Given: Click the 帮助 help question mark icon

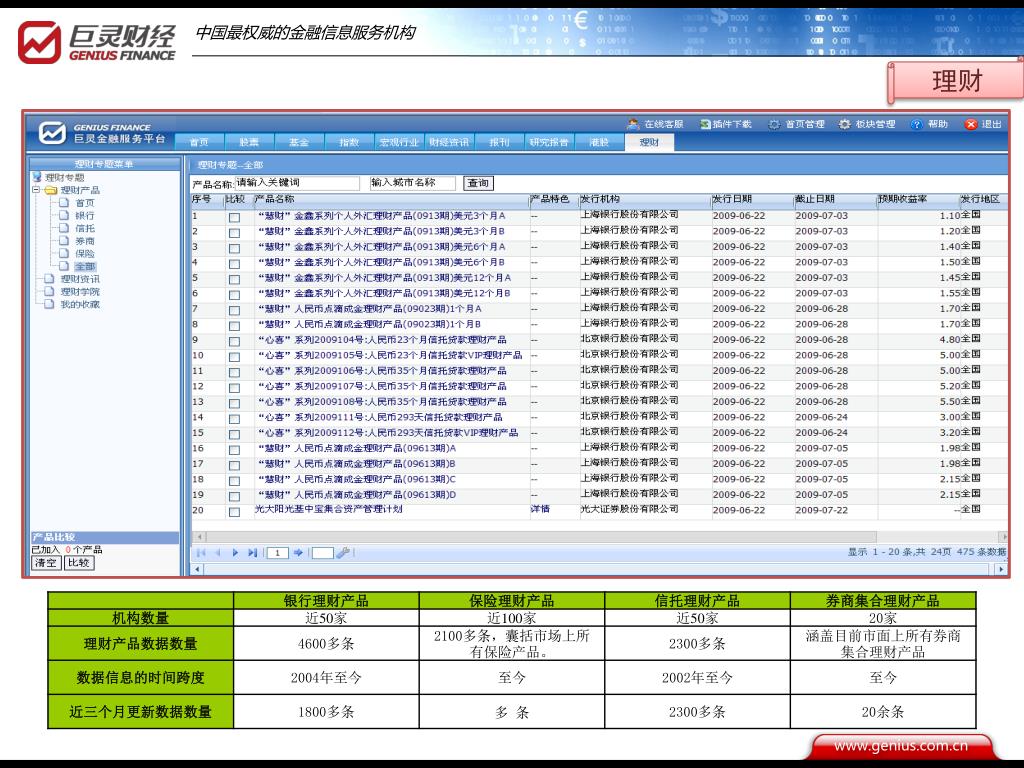Looking at the screenshot, I should 916,124.
